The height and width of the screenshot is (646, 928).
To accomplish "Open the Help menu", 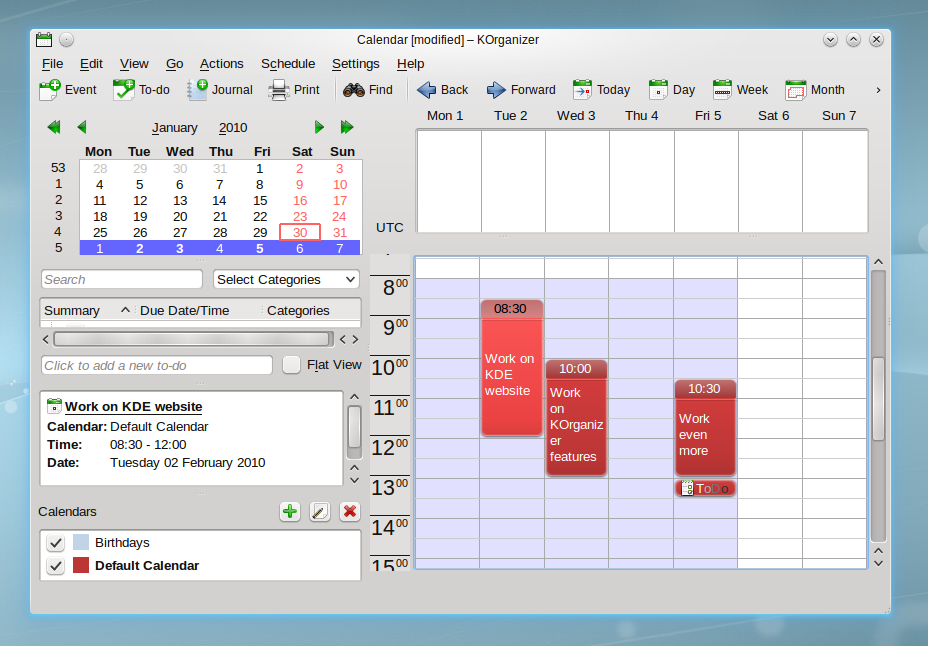I will [x=410, y=64].
